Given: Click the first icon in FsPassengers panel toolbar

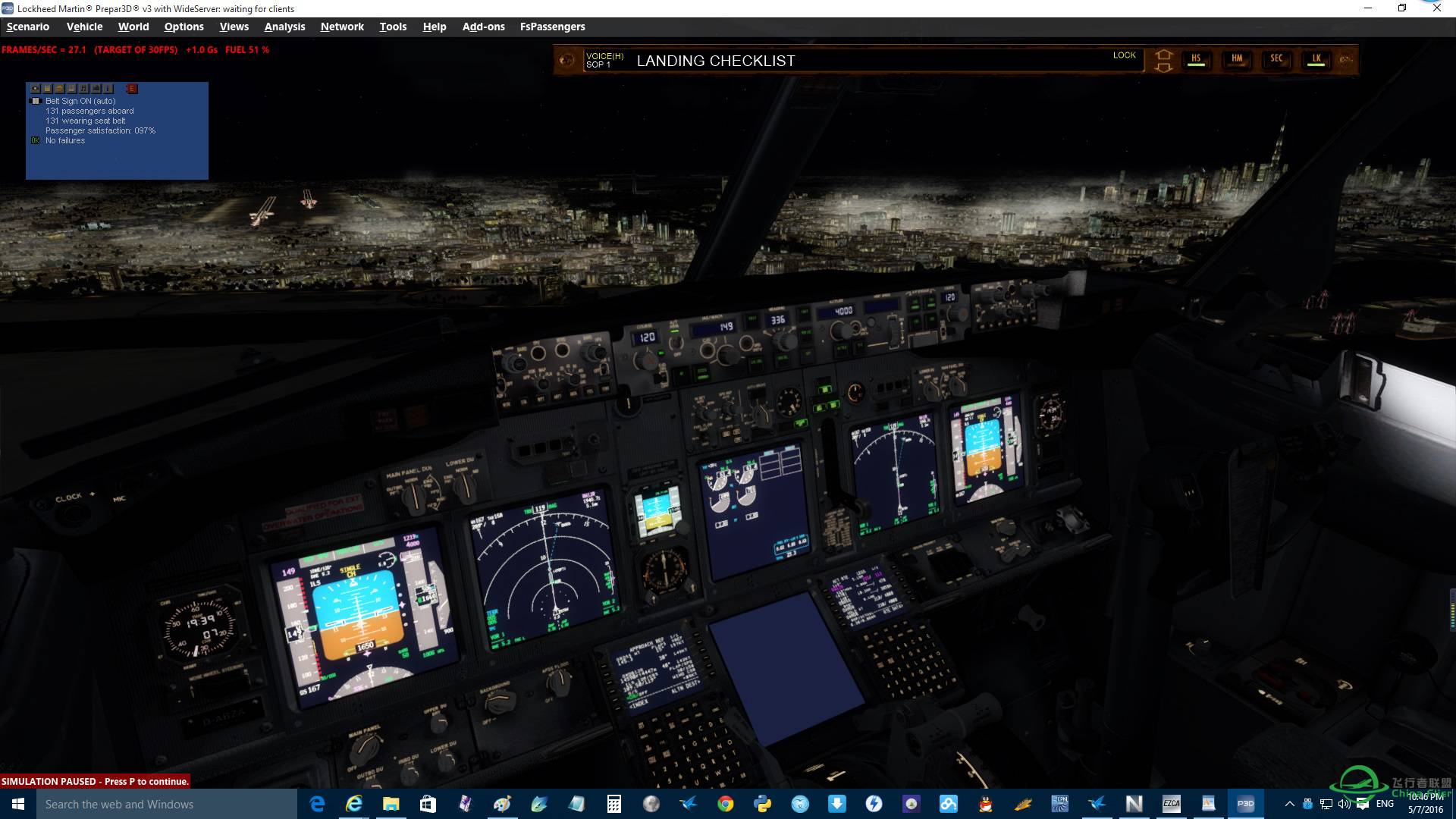Looking at the screenshot, I should 35,89.
